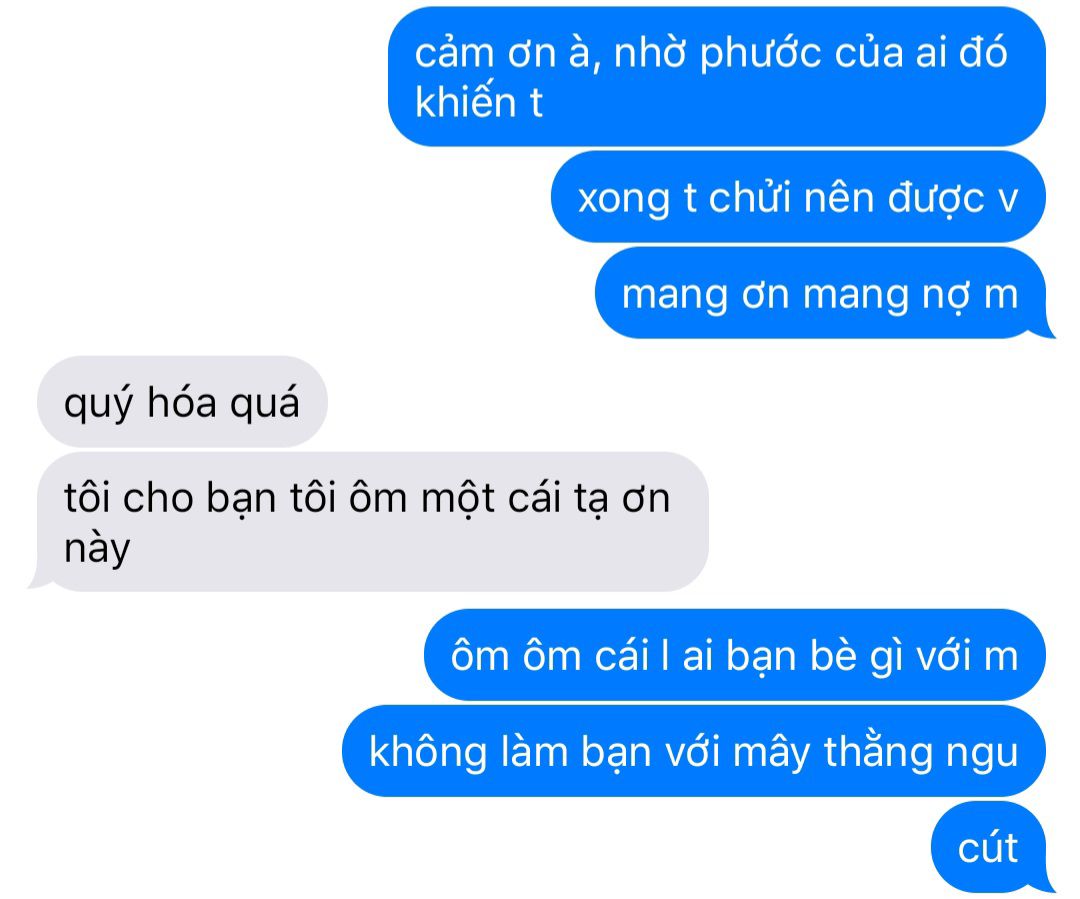Click the word "một" in the gray bubble
The image size is (1080, 899).
coord(457,499)
